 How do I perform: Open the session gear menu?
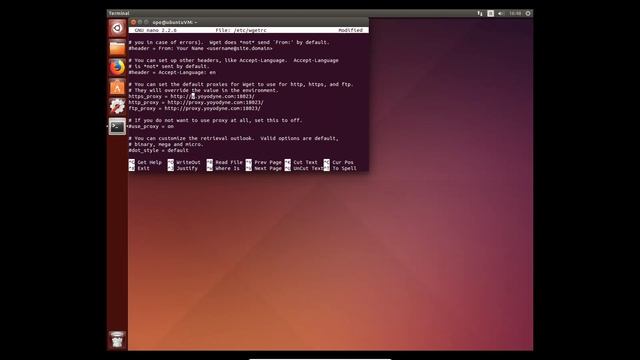pos(528,13)
